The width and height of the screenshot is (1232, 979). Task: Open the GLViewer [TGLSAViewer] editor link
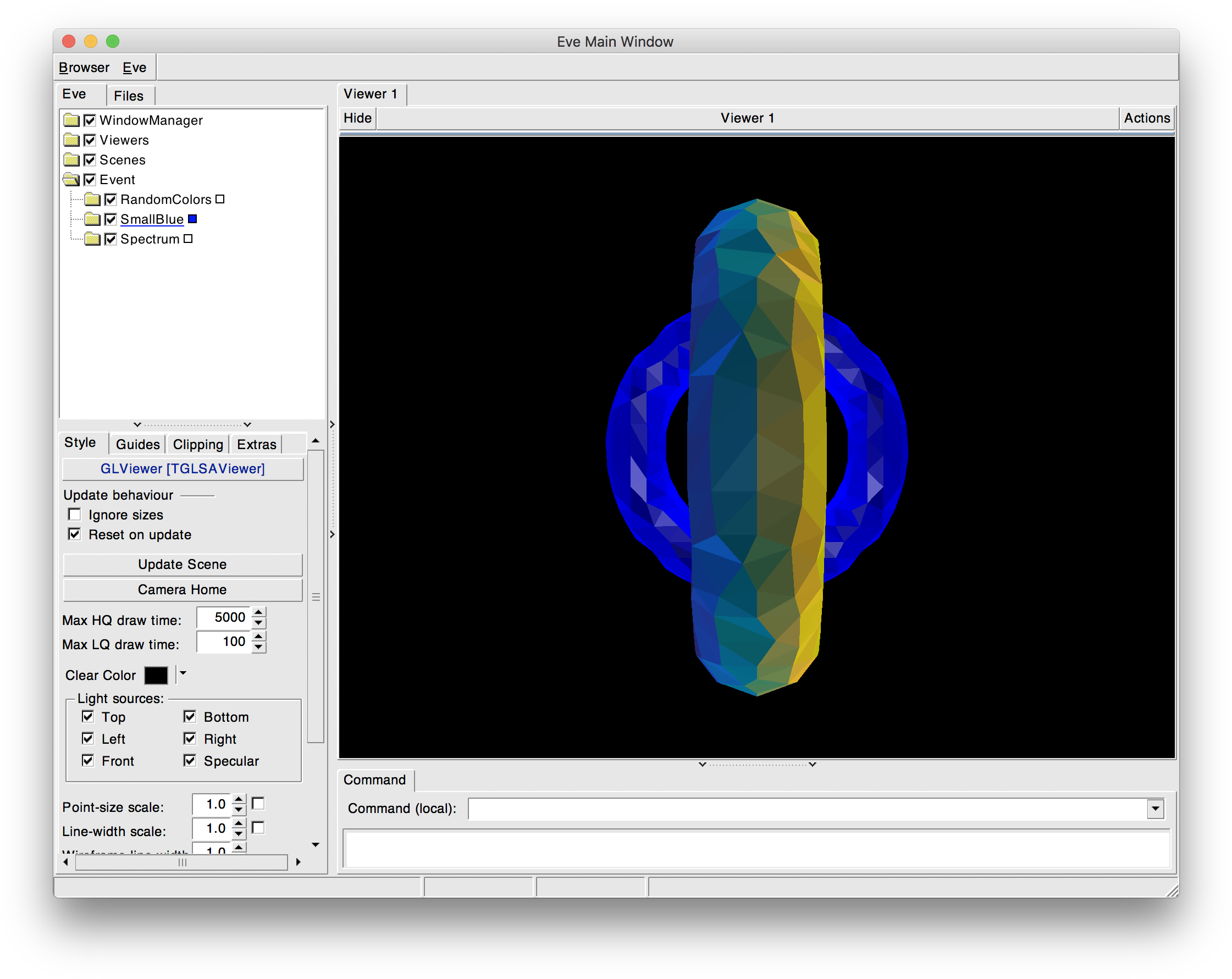coord(183,469)
